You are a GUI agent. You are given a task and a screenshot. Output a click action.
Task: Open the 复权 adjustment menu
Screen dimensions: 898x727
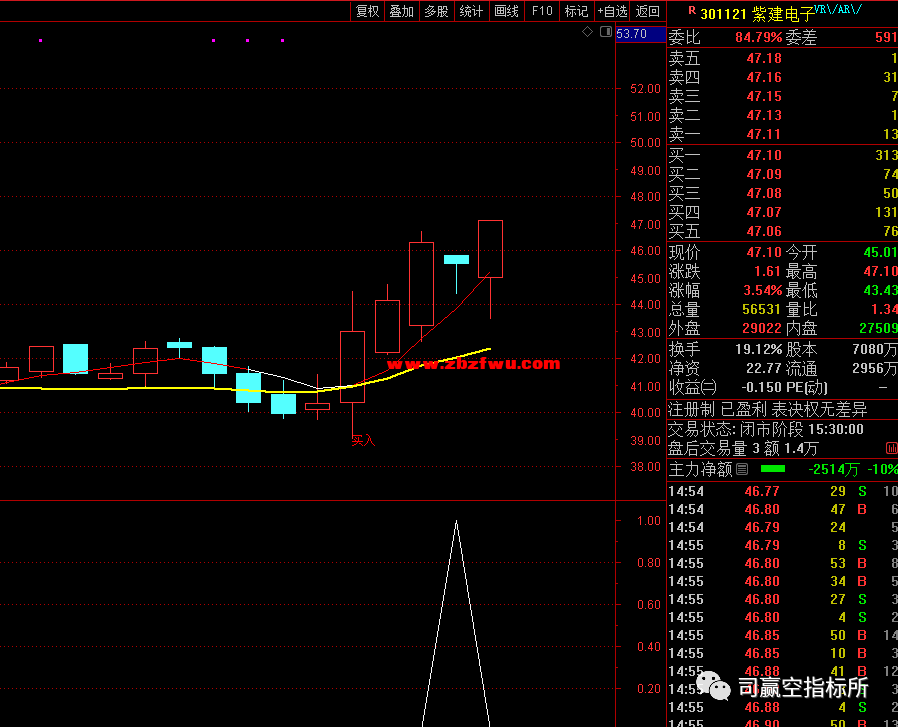pyautogui.click(x=368, y=11)
